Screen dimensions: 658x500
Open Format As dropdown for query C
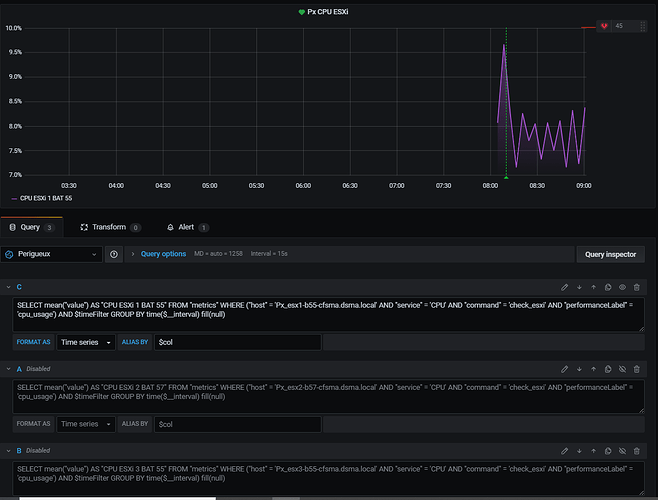pos(86,342)
